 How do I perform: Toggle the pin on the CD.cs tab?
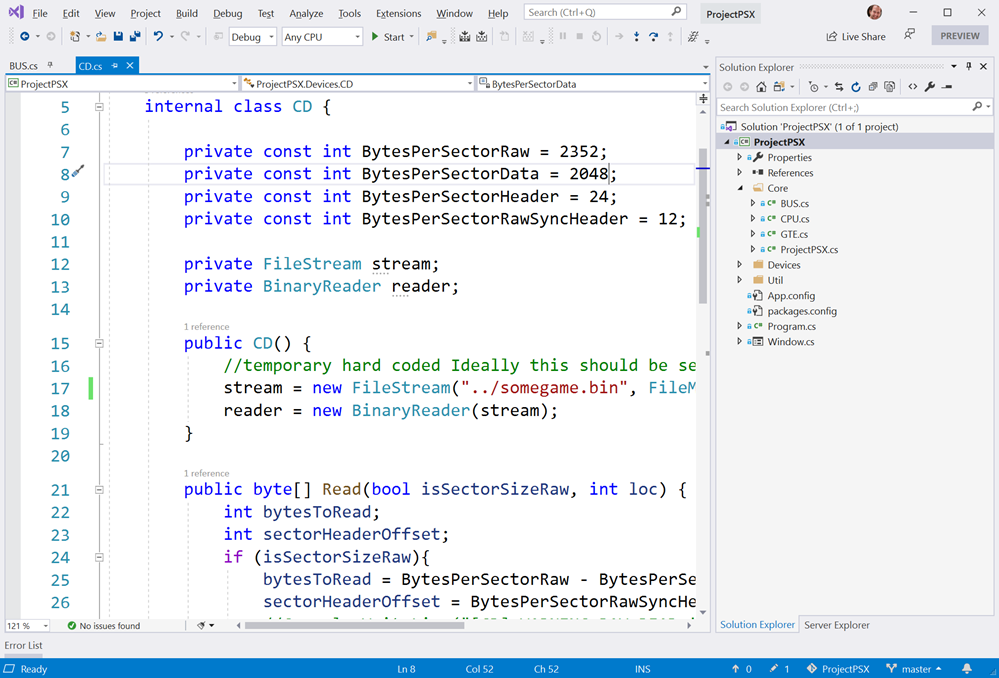click(115, 65)
